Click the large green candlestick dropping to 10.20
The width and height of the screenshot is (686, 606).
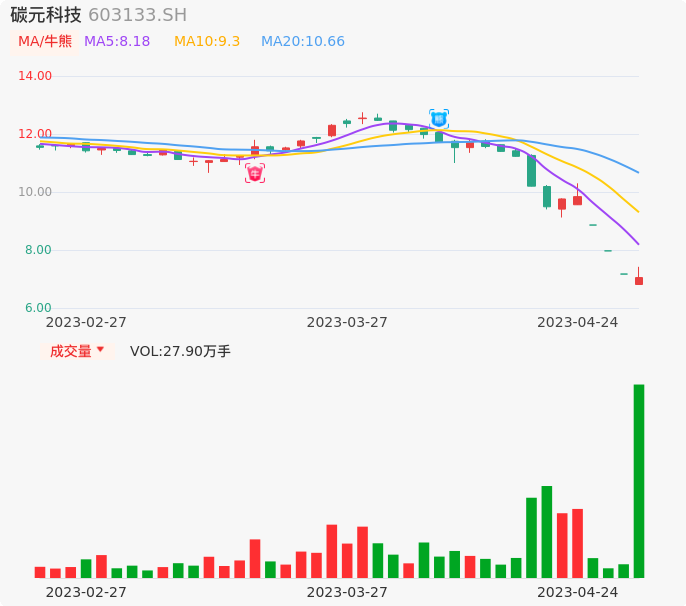point(531,171)
